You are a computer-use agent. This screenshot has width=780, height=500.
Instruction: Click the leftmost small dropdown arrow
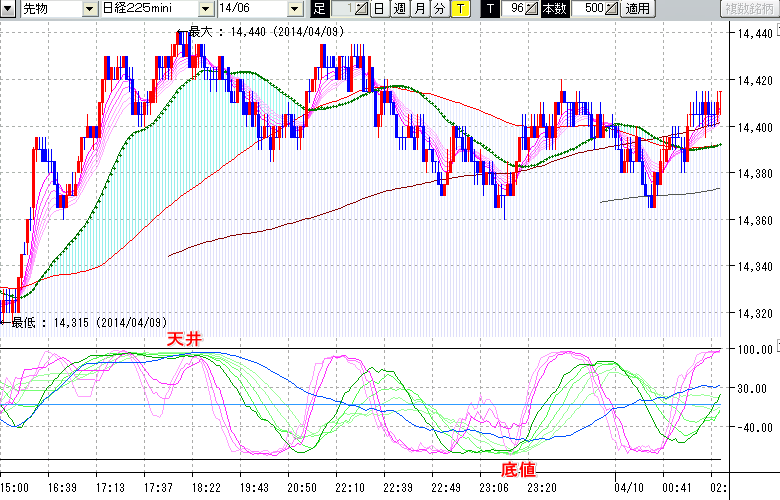point(8,9)
